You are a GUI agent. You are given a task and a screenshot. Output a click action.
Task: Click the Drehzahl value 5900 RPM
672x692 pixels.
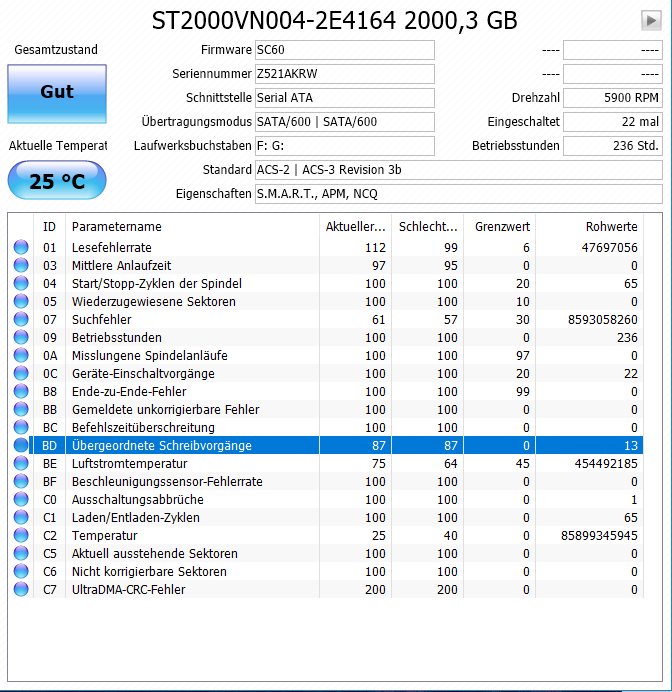(613, 98)
